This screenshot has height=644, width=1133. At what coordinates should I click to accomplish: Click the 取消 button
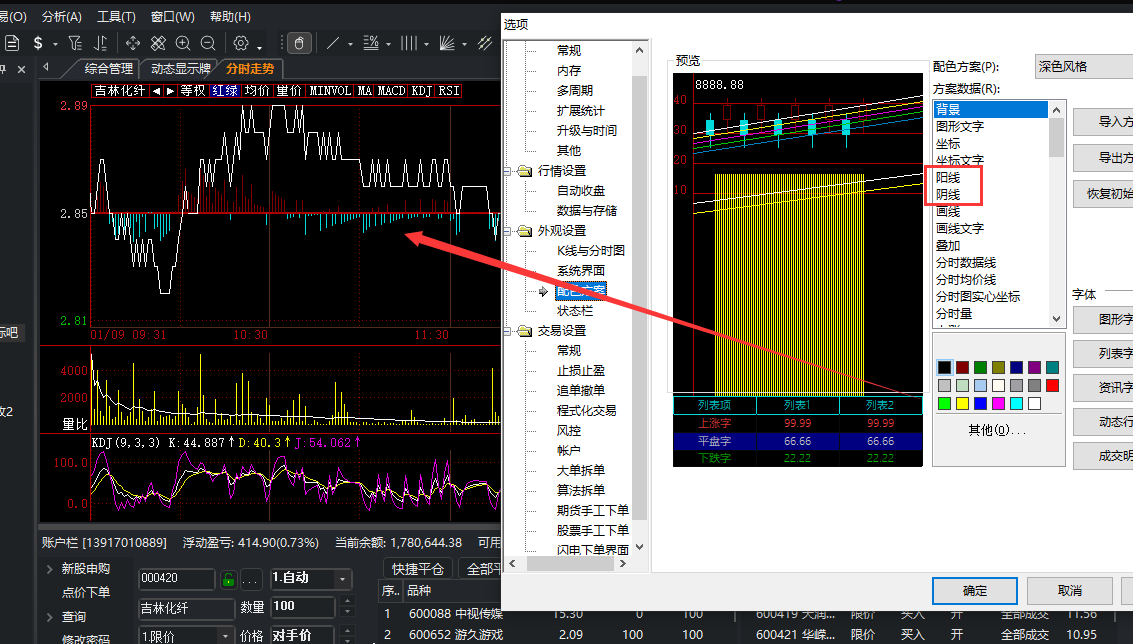1069,591
